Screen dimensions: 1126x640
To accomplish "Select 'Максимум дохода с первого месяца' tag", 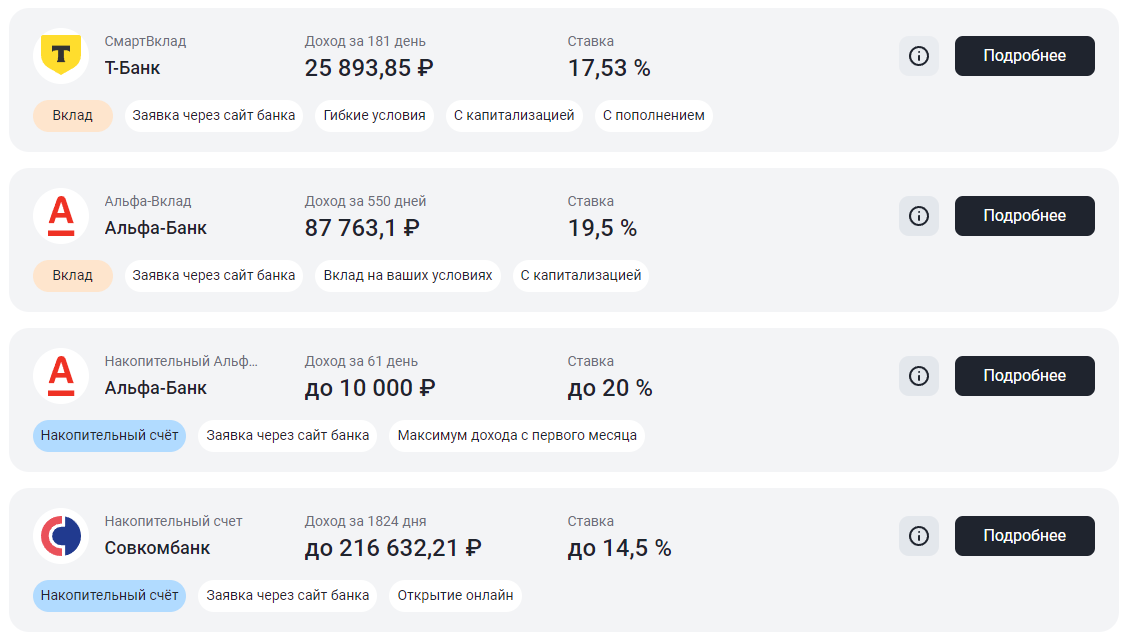I will 517,435.
